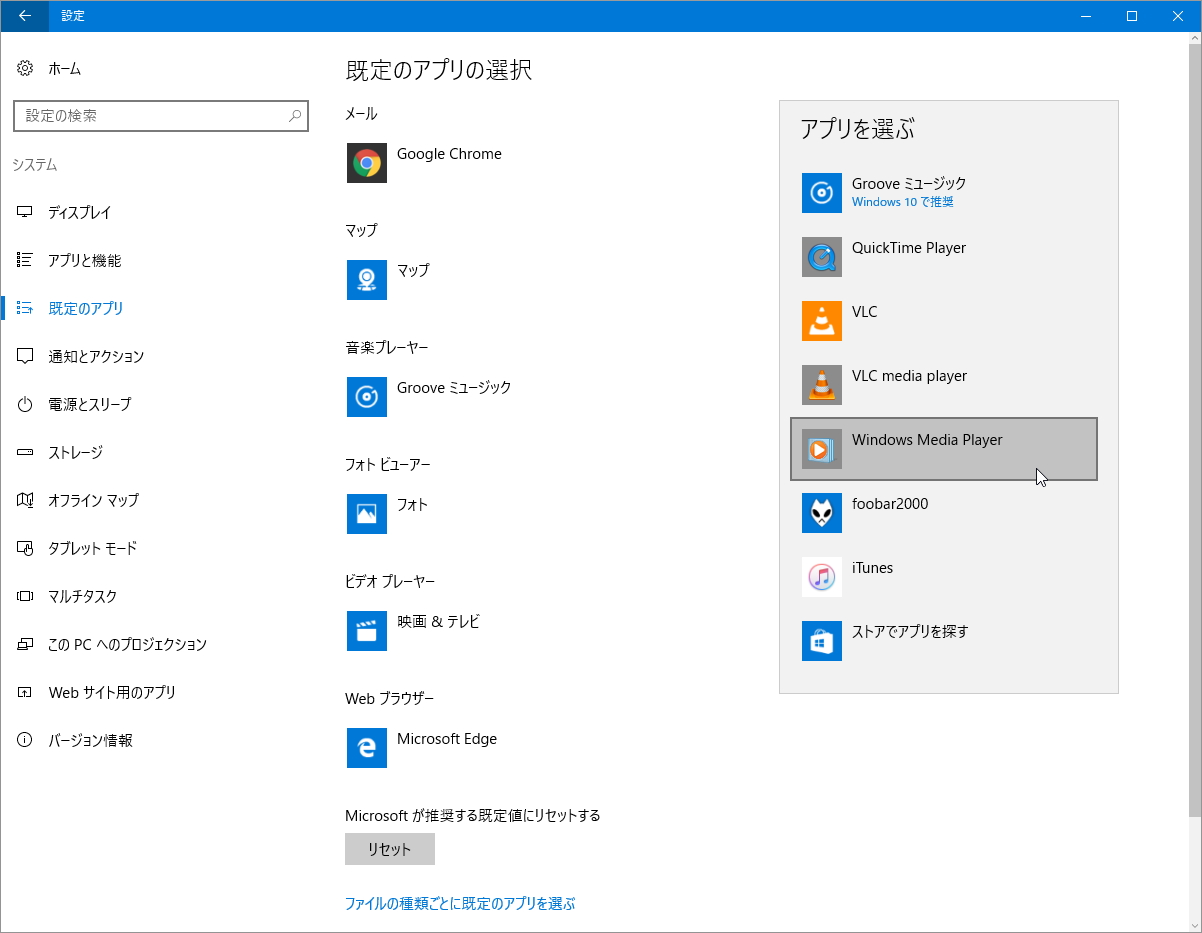Click the QuickTime Player icon
1202x933 pixels.
click(x=822, y=257)
